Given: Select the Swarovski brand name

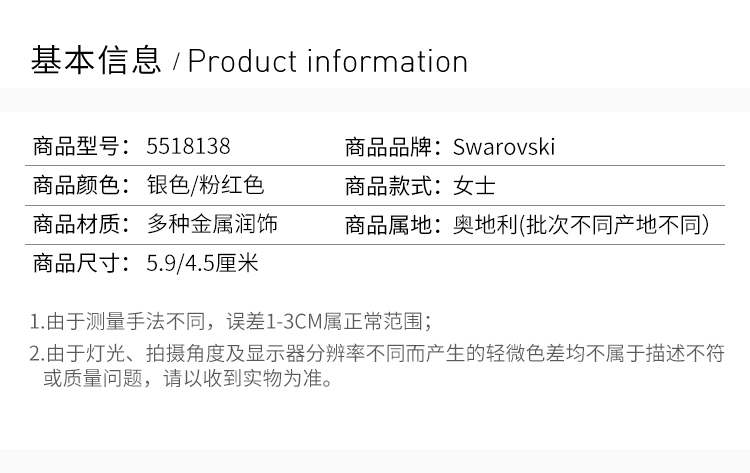Looking at the screenshot, I should [x=504, y=147].
